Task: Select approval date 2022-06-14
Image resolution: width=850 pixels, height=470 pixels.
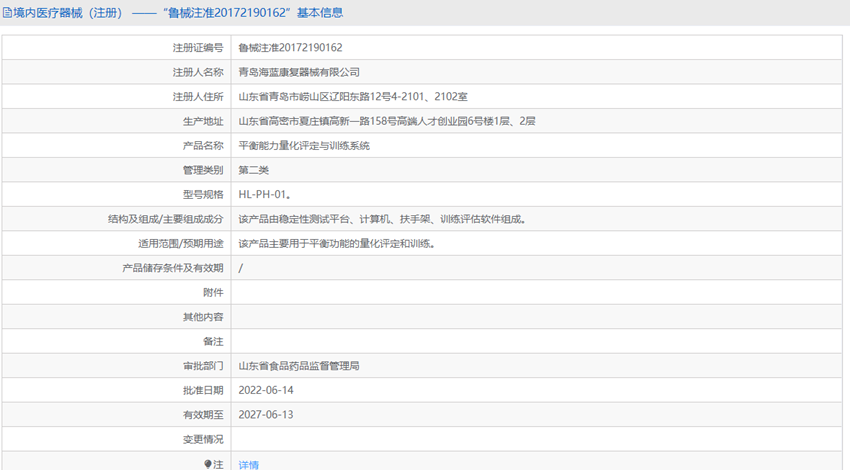Action: [x=266, y=390]
